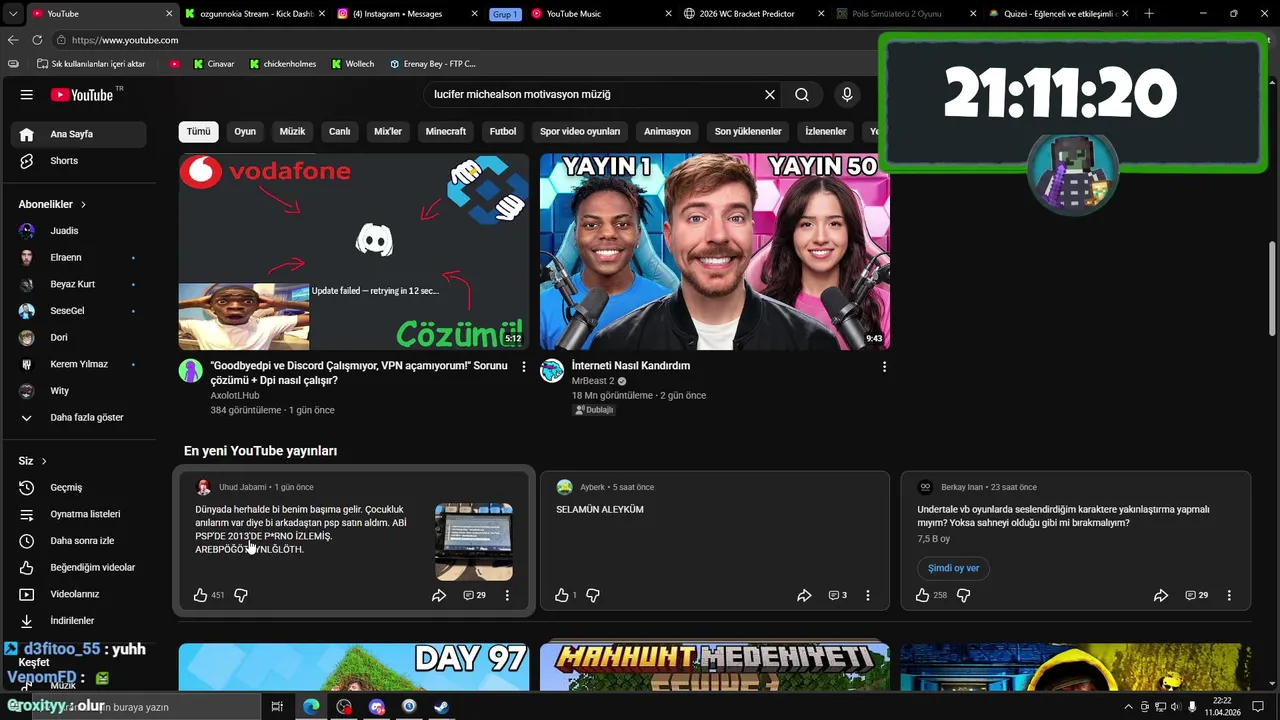Reload the page with the browser refresh button
The width and height of the screenshot is (1280, 720).
click(37, 40)
